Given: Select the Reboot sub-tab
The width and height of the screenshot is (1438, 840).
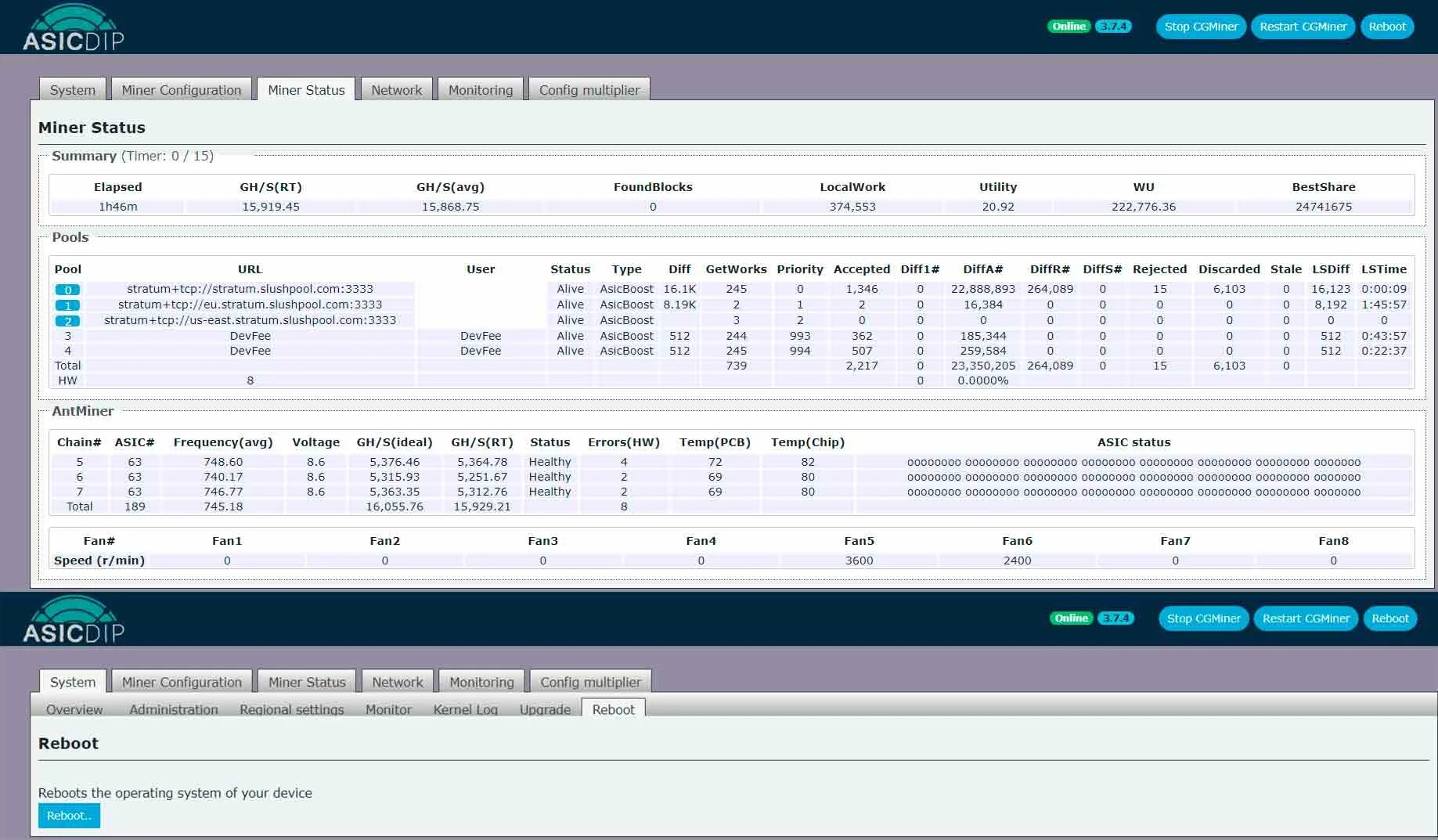Looking at the screenshot, I should click(x=613, y=709).
